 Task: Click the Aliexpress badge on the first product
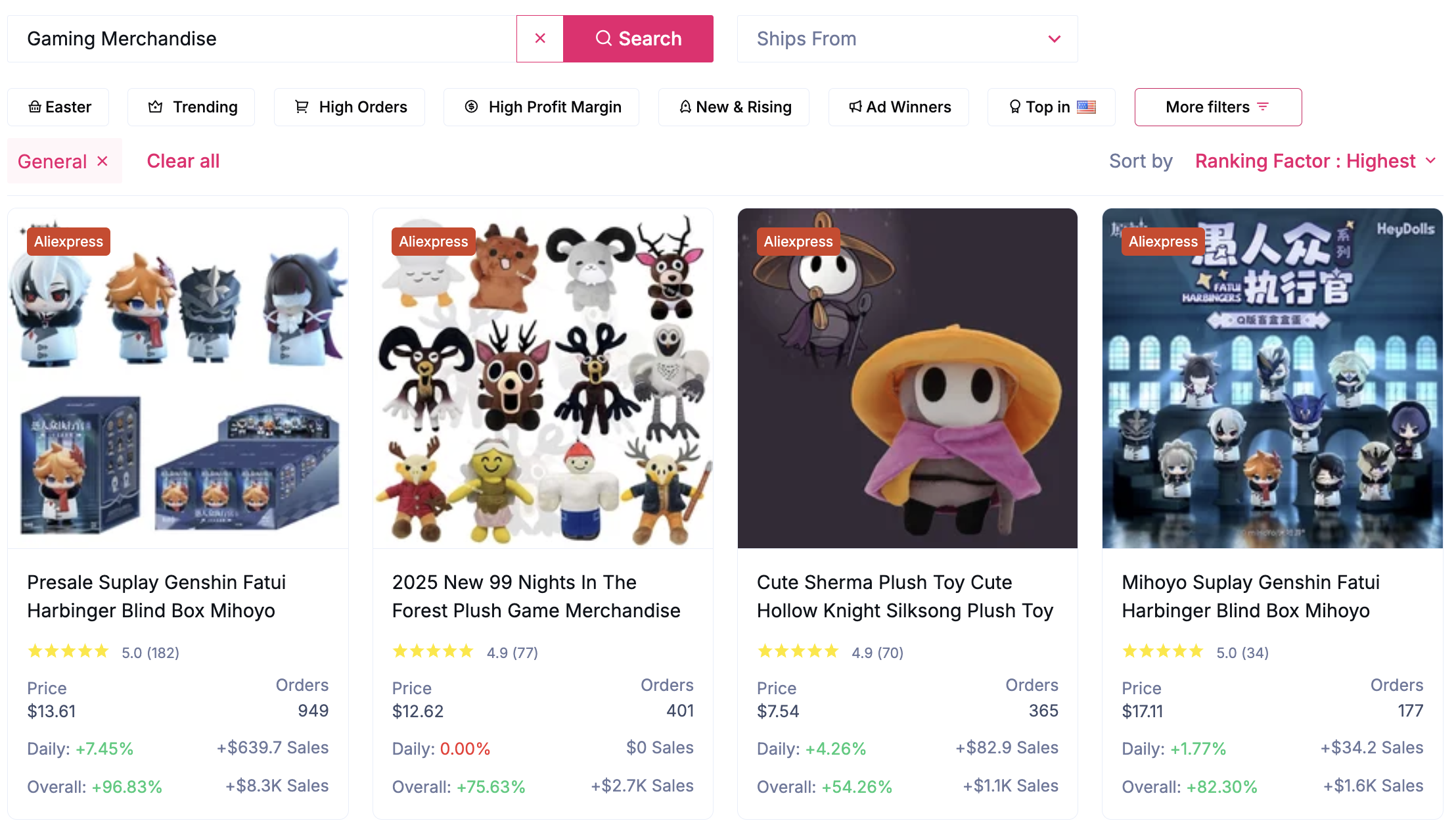point(68,241)
